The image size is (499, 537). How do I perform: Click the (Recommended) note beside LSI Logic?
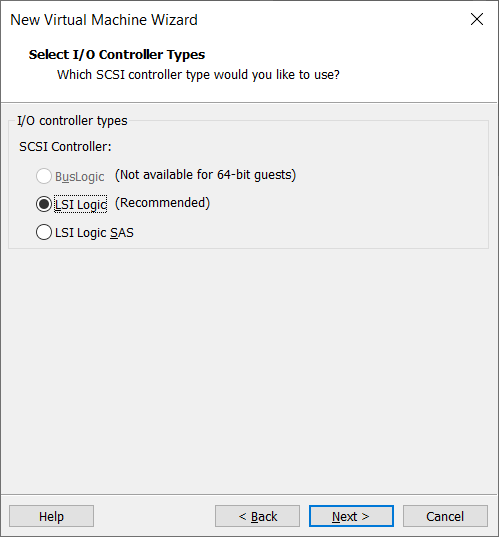click(162, 203)
